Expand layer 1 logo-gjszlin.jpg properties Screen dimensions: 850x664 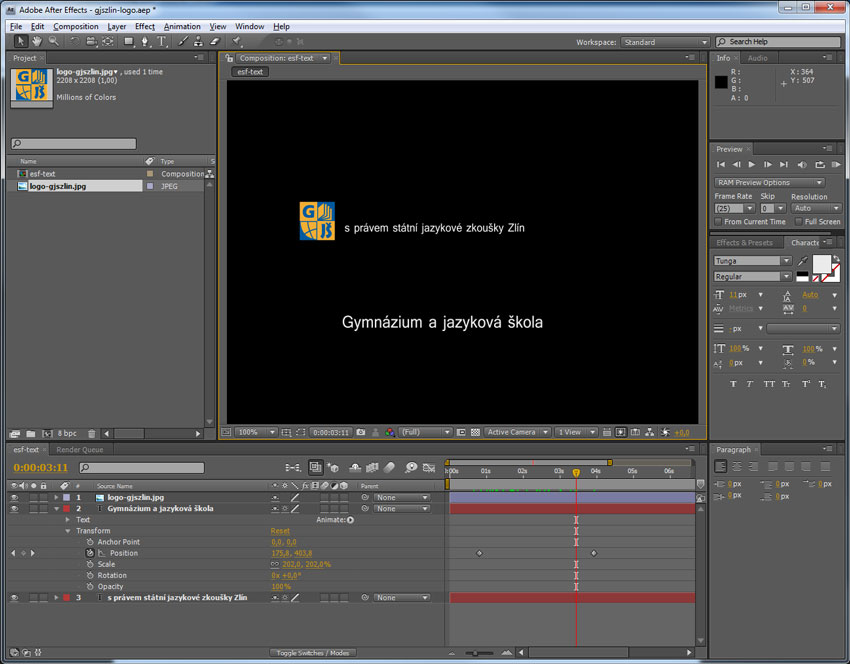tap(56, 498)
